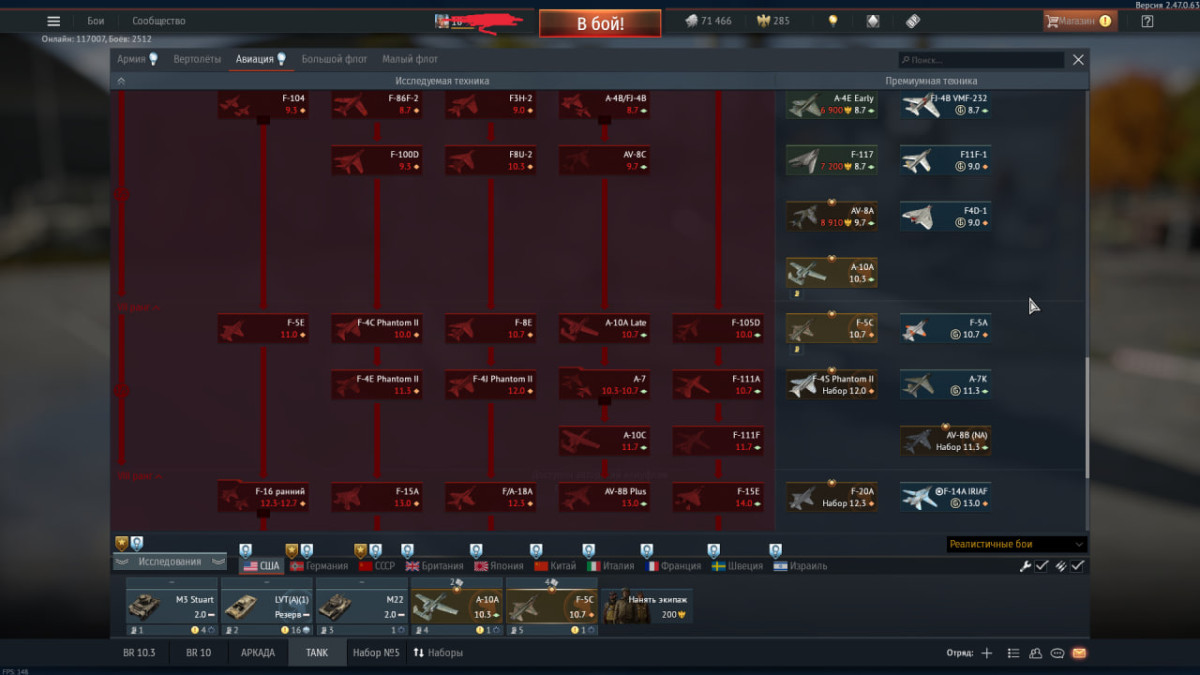Select the LVT(A)(1) crew slot
This screenshot has width=1200, height=675.
click(266, 607)
